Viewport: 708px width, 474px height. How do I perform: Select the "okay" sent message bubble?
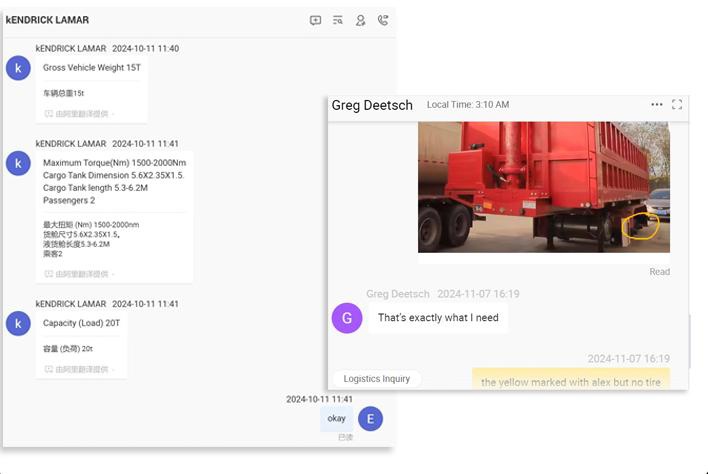tap(336, 419)
